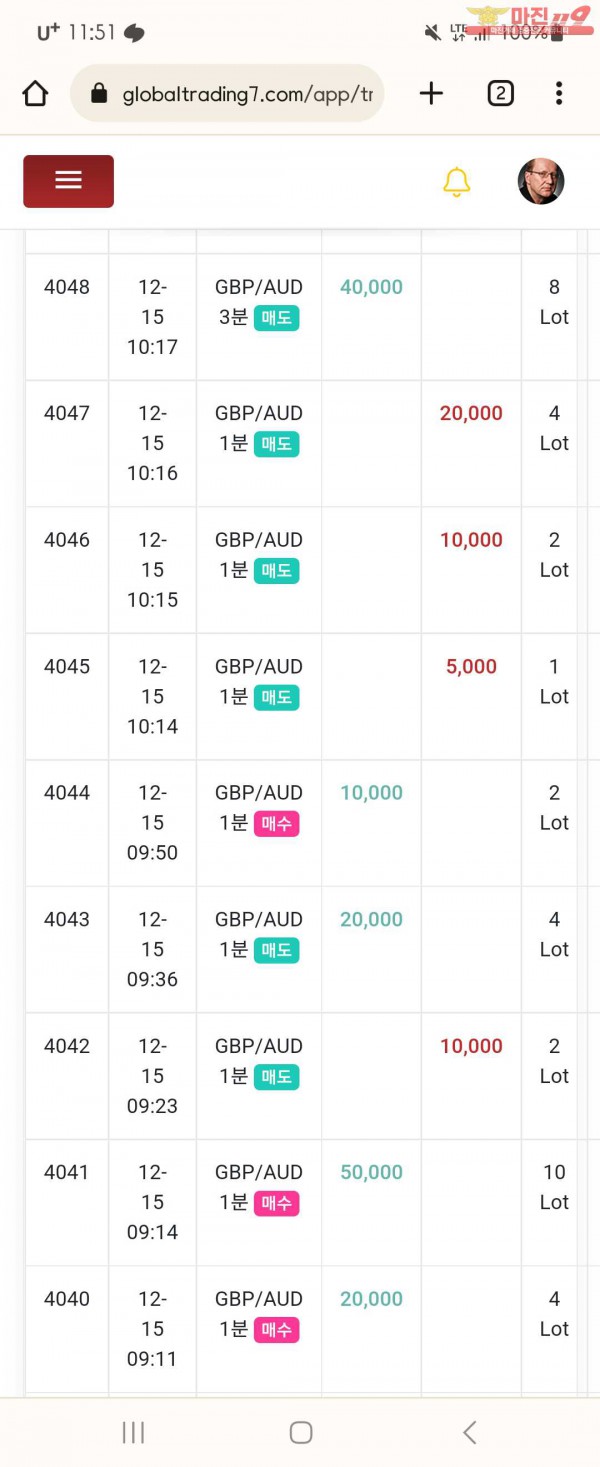Tap the globaltrading7.com address bar
Viewport: 600px width, 1467px height.
click(x=246, y=94)
